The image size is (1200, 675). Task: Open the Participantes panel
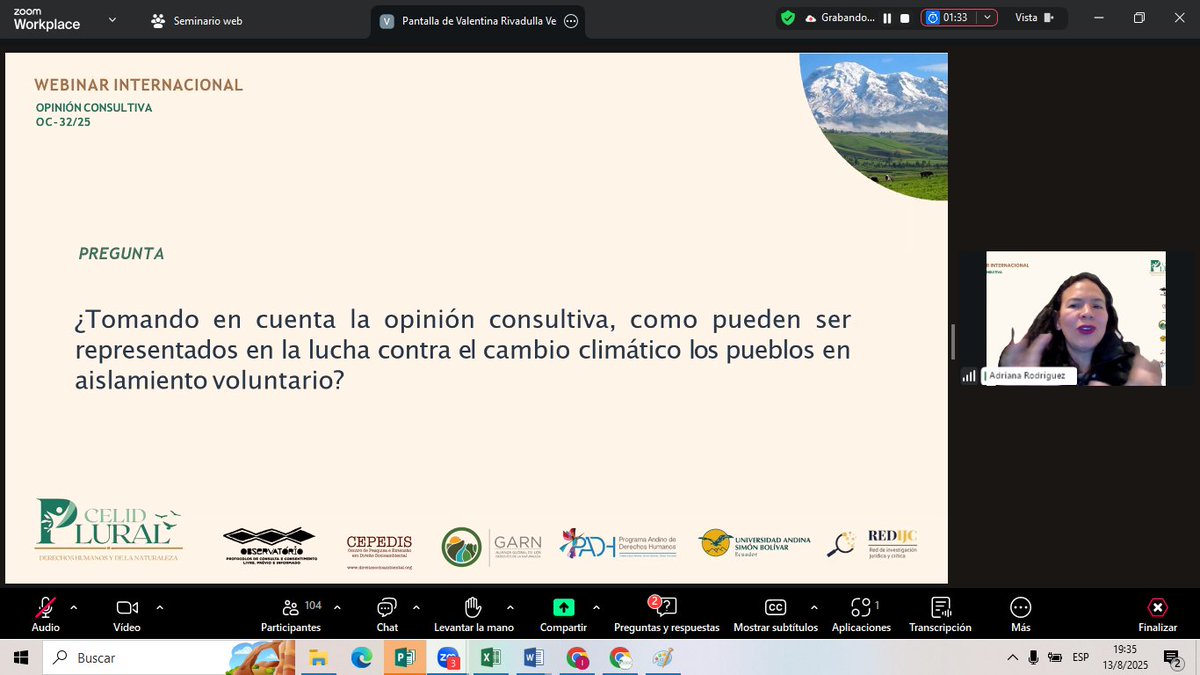coord(291,613)
